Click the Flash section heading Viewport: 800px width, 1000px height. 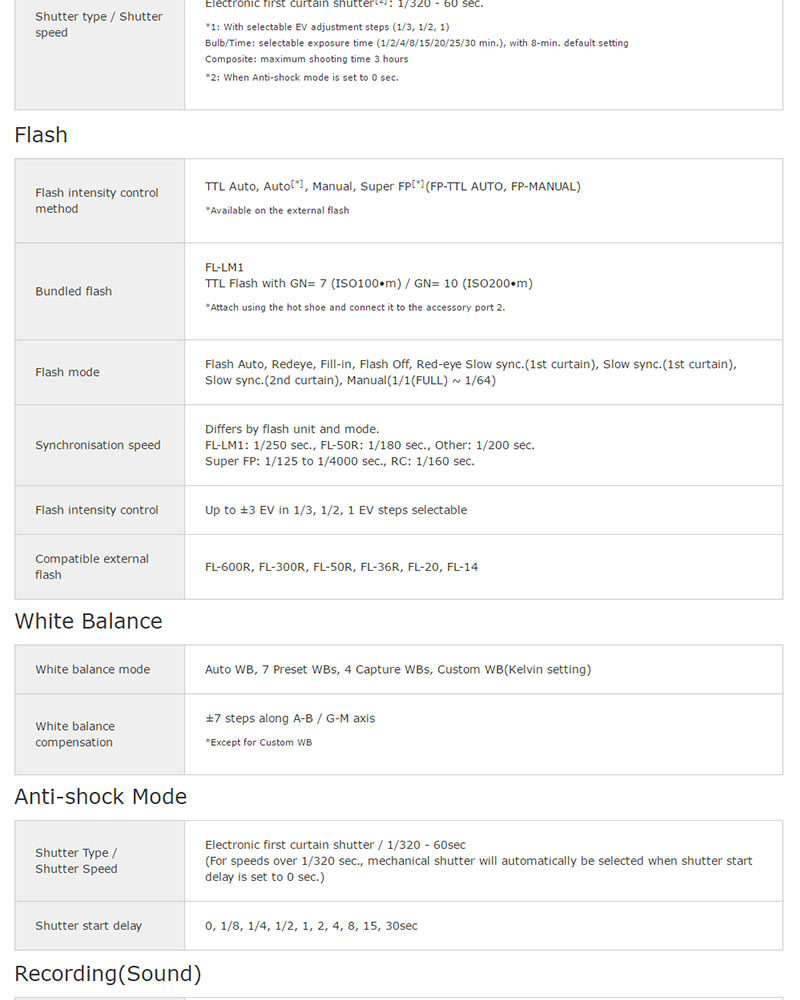(x=41, y=135)
